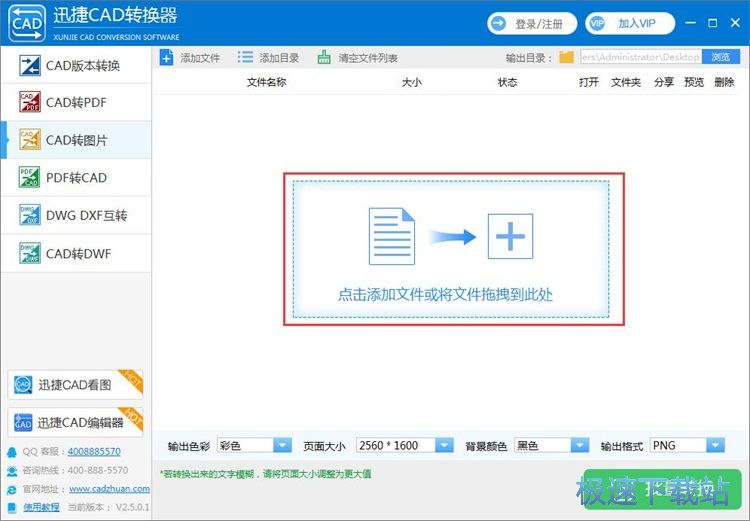The image size is (750, 521).
Task: Switch to CAD转图片 tab
Action: point(77,140)
